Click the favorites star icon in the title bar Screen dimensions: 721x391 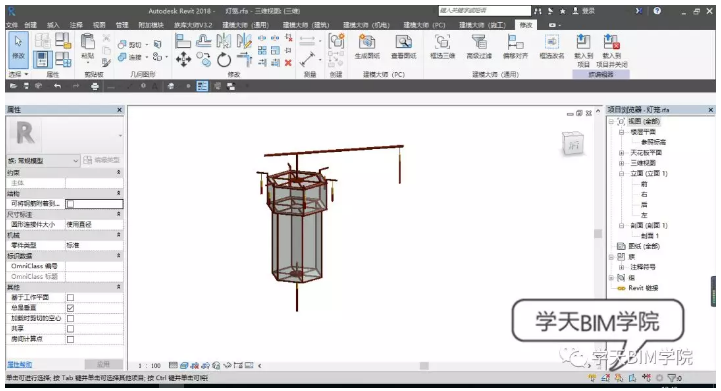[x=562, y=11]
